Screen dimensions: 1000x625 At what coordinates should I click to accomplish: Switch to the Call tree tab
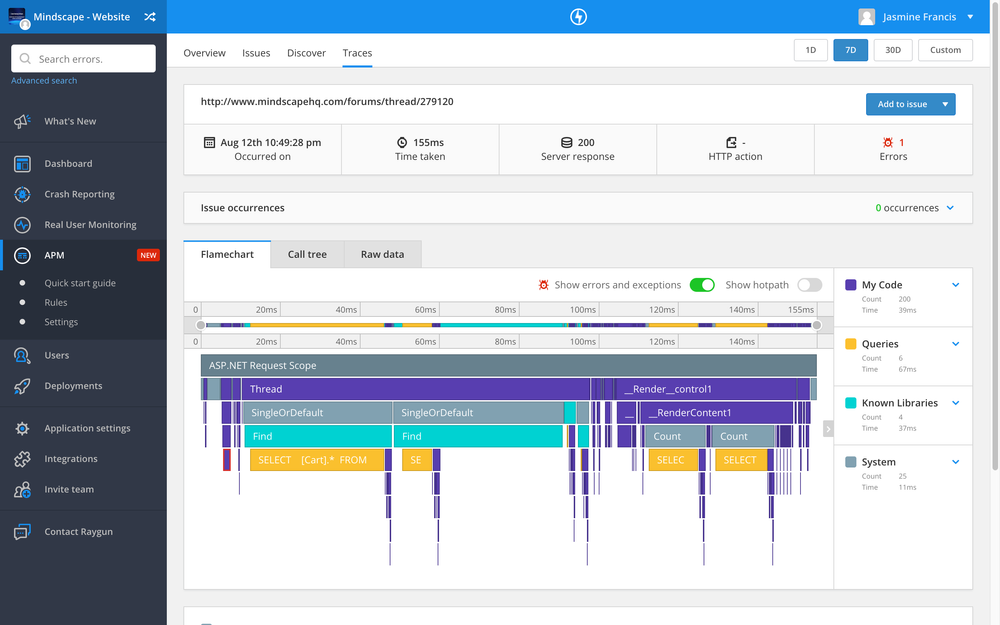tap(307, 254)
